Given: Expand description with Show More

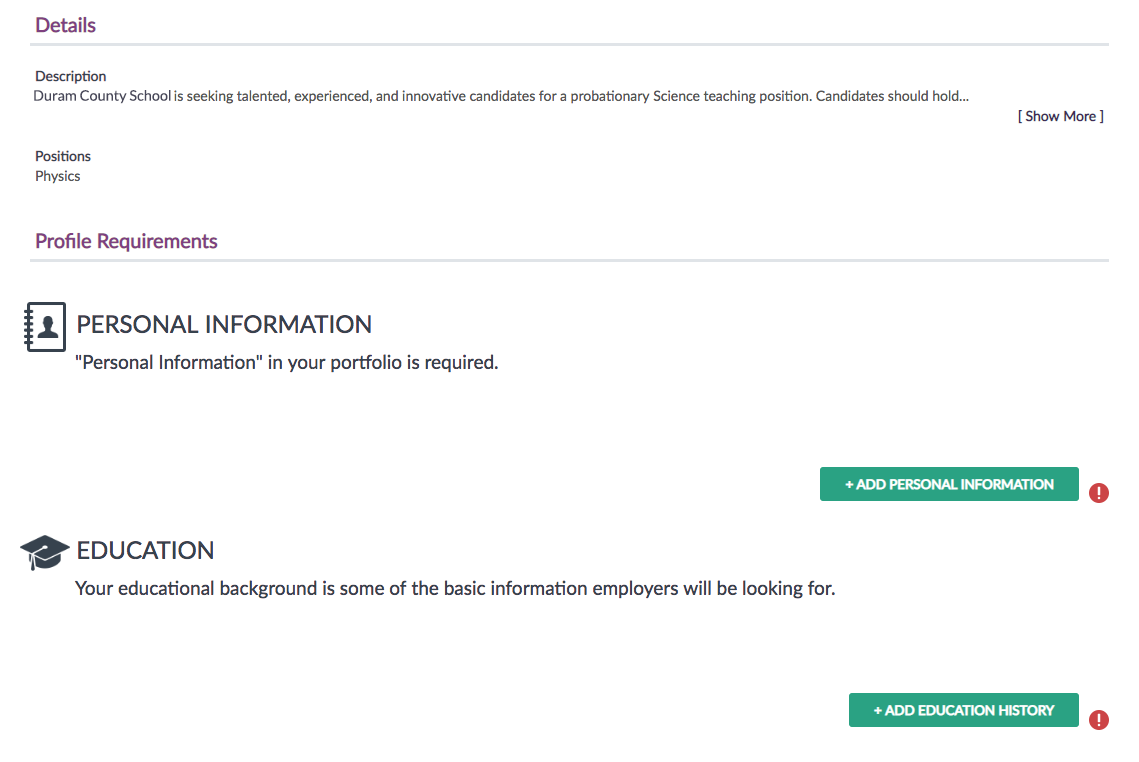Looking at the screenshot, I should 1061,116.
